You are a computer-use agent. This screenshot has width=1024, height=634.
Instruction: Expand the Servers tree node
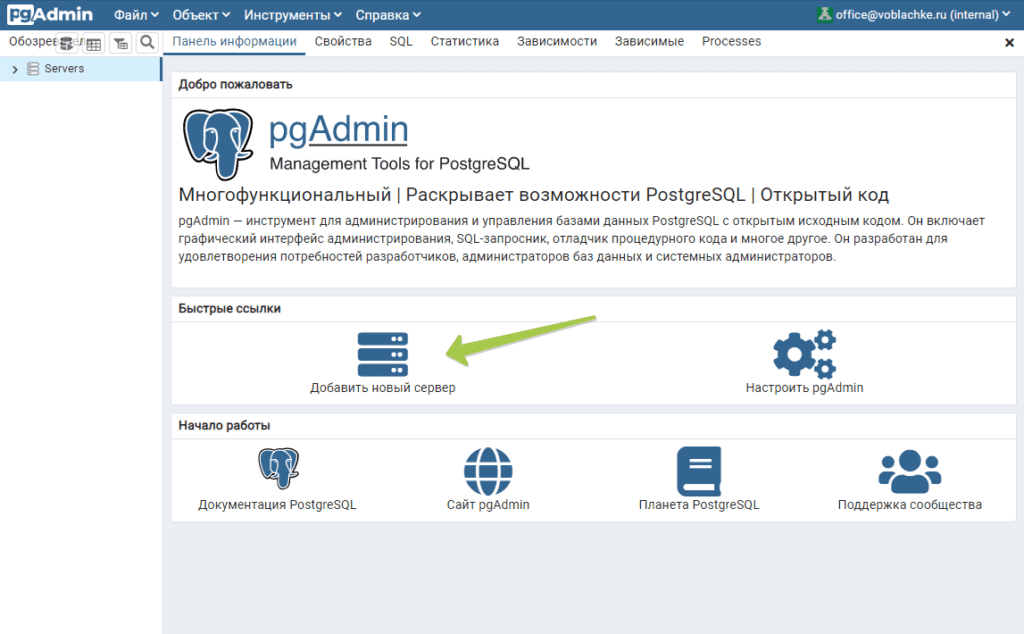pyautogui.click(x=14, y=69)
